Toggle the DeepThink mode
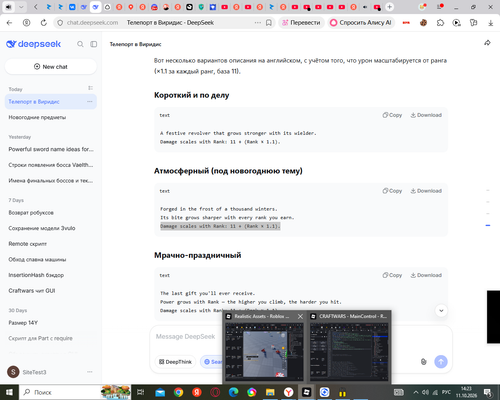The height and width of the screenshot is (400, 500). [x=175, y=362]
